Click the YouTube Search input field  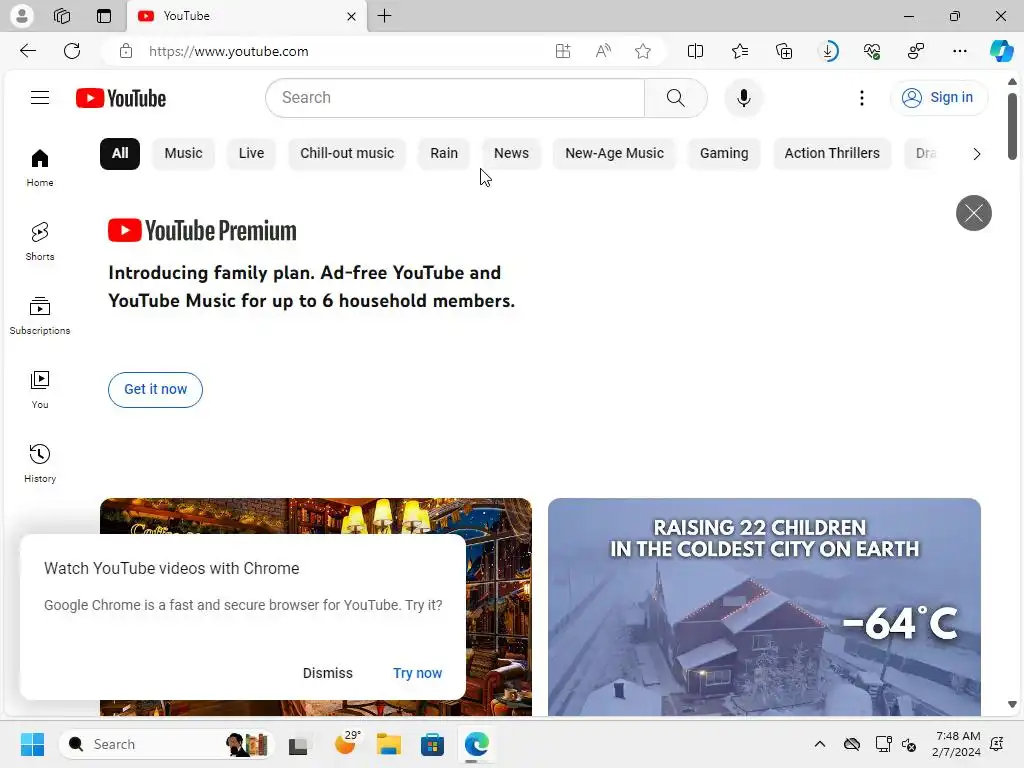pos(455,98)
